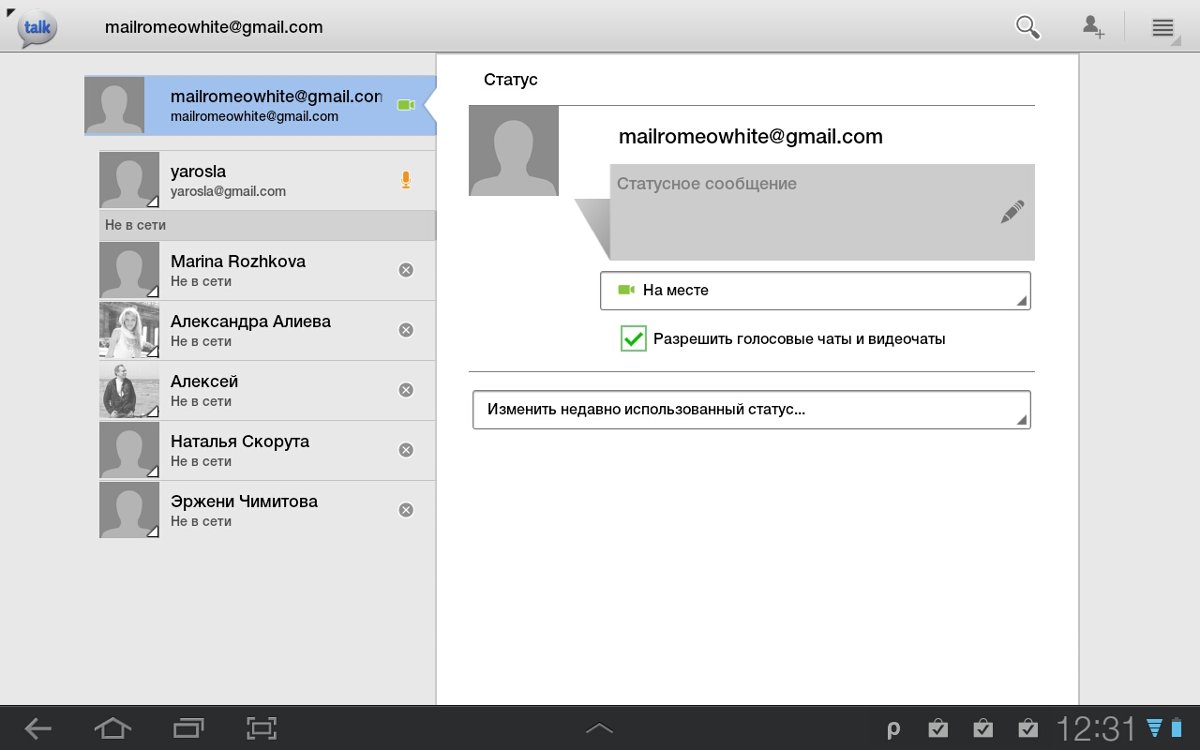Click the Статусное сообщение text field

pos(800,212)
